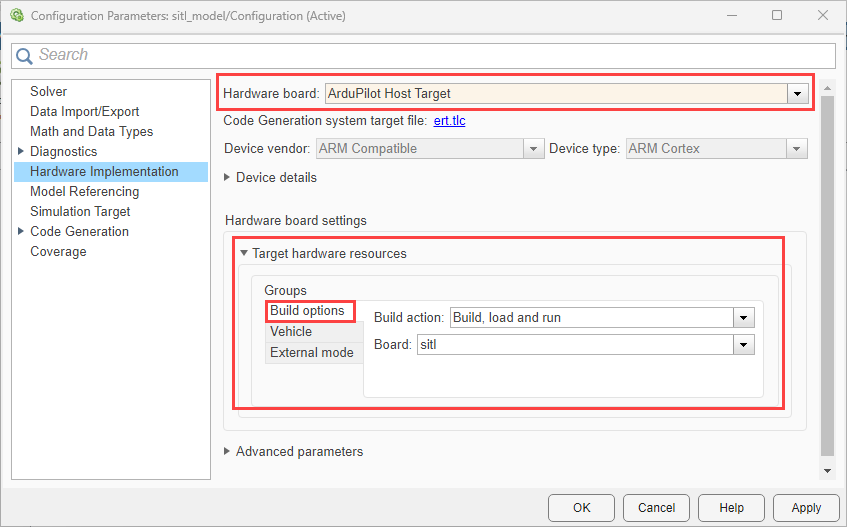Click the Groups label
The width and height of the screenshot is (847, 527).
(x=285, y=290)
